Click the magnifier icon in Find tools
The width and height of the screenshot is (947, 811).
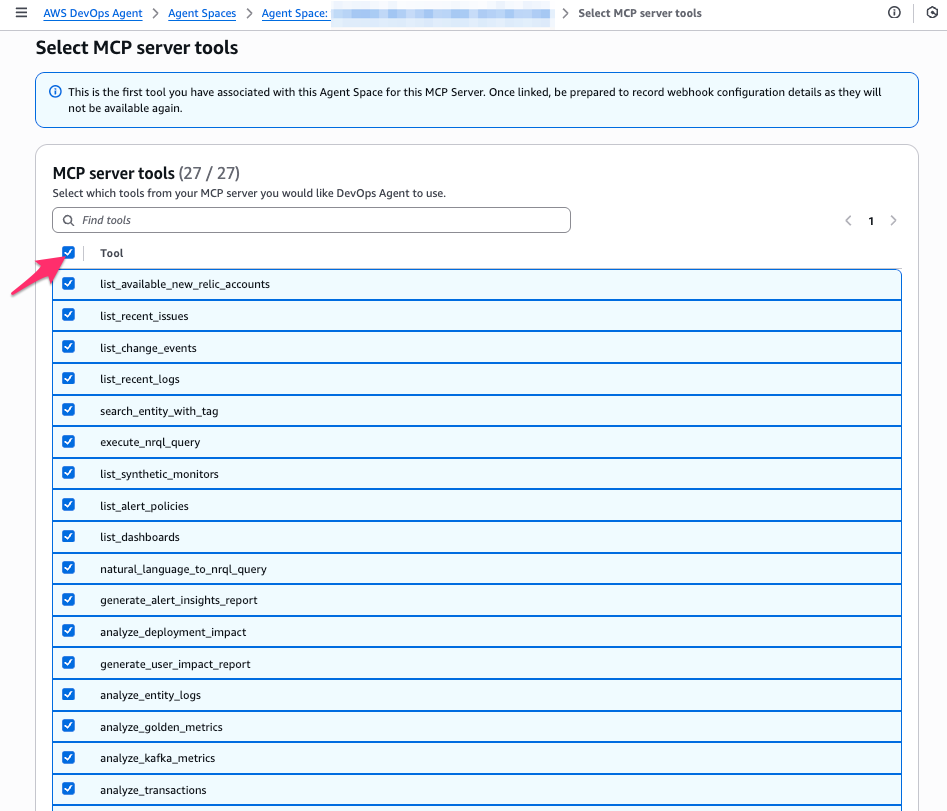[69, 220]
